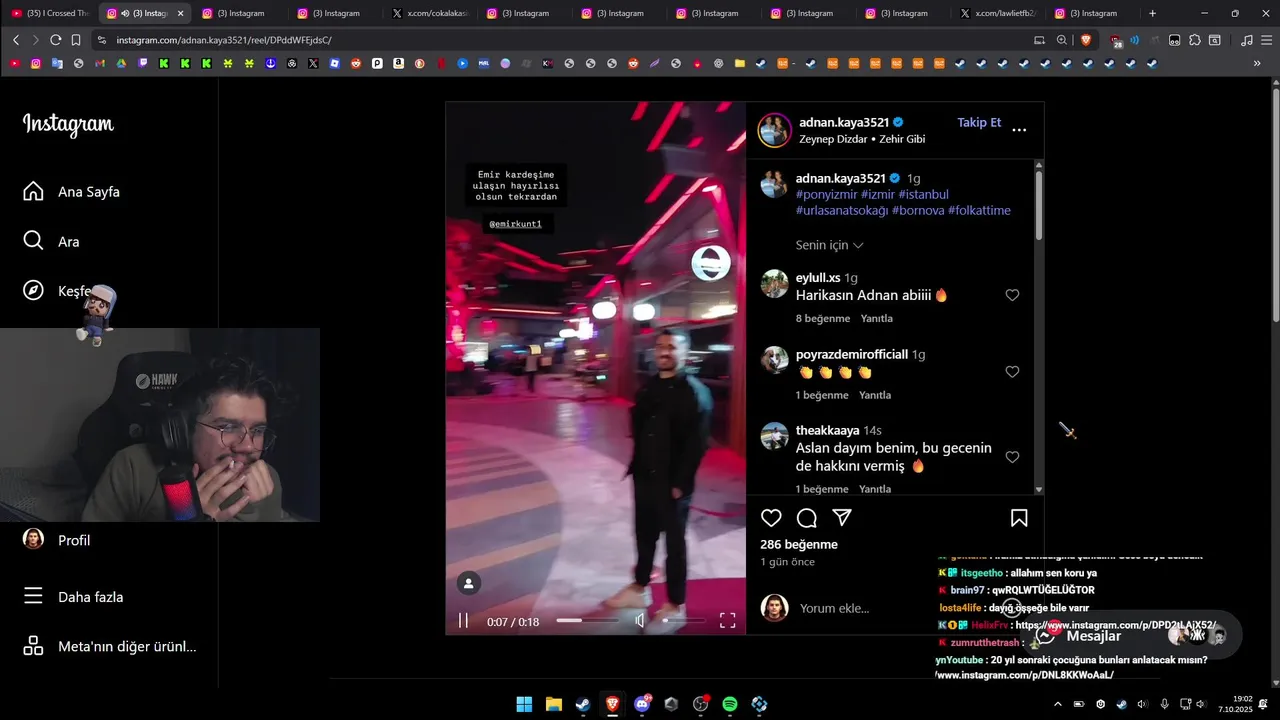Image resolution: width=1280 pixels, height=720 pixels.
Task: Open Ana Sayfa home icon in sidebar
Action: click(33, 191)
